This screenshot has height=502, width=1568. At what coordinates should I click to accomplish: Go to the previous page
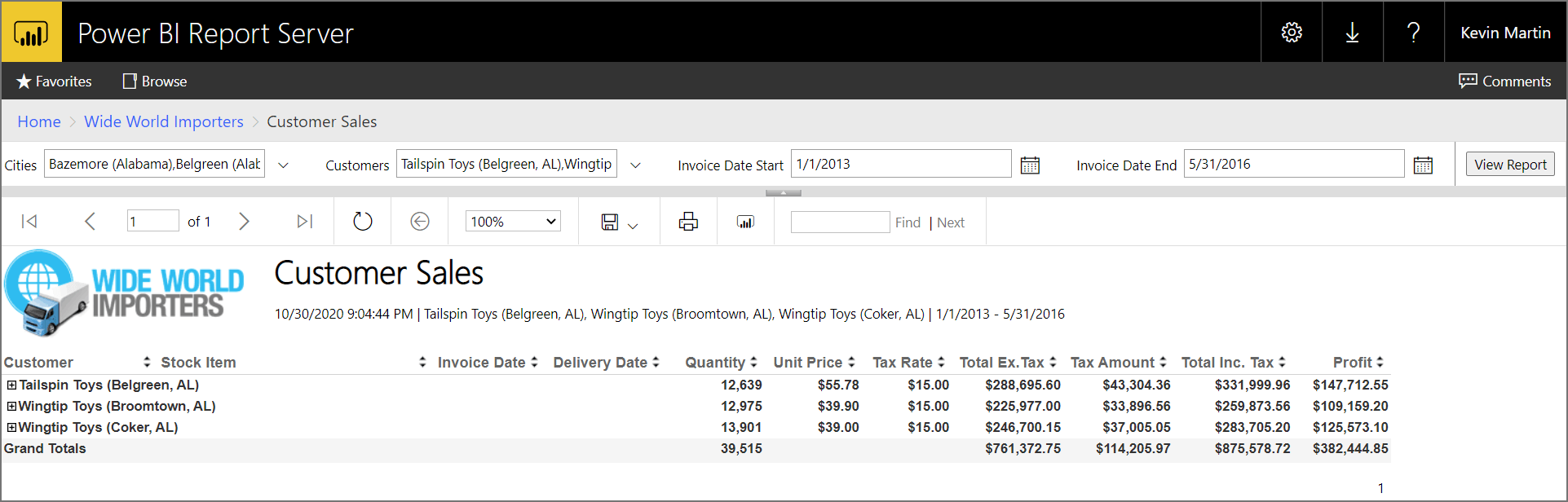click(90, 221)
